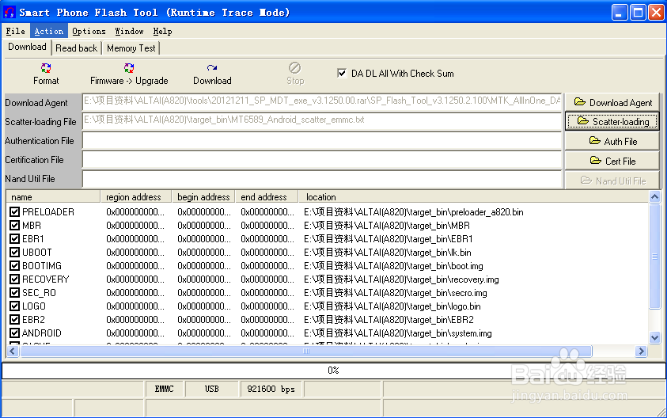667x419 pixels.
Task: Click the Format toolbar icon
Action: point(46,68)
